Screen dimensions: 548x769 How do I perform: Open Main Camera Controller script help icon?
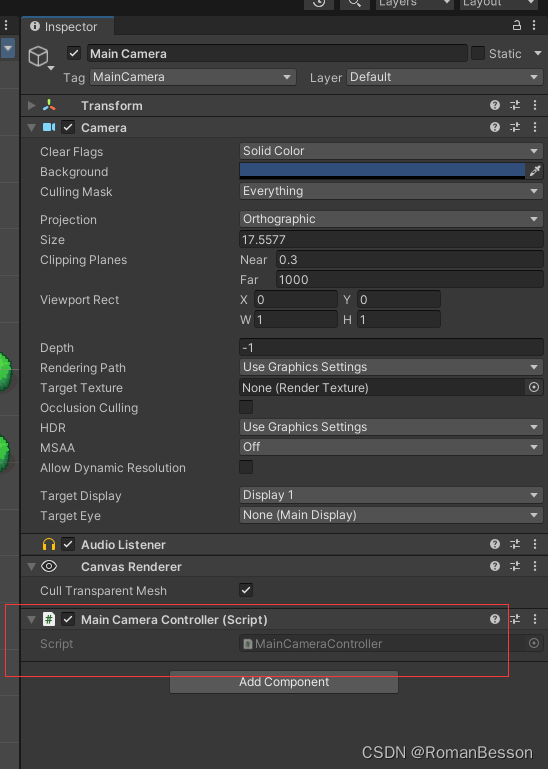coord(495,619)
